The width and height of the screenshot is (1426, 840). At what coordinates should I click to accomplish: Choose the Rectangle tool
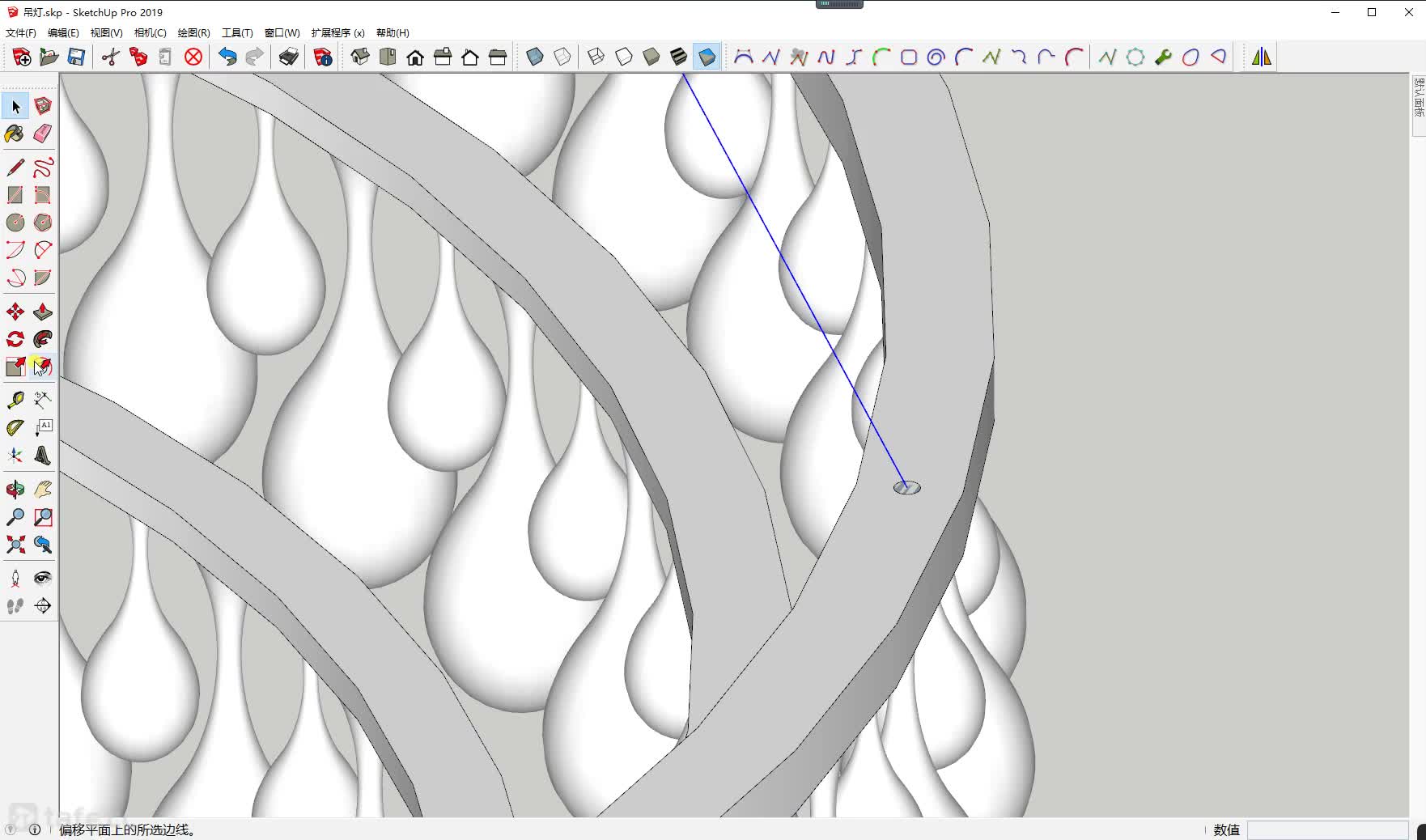point(15,195)
